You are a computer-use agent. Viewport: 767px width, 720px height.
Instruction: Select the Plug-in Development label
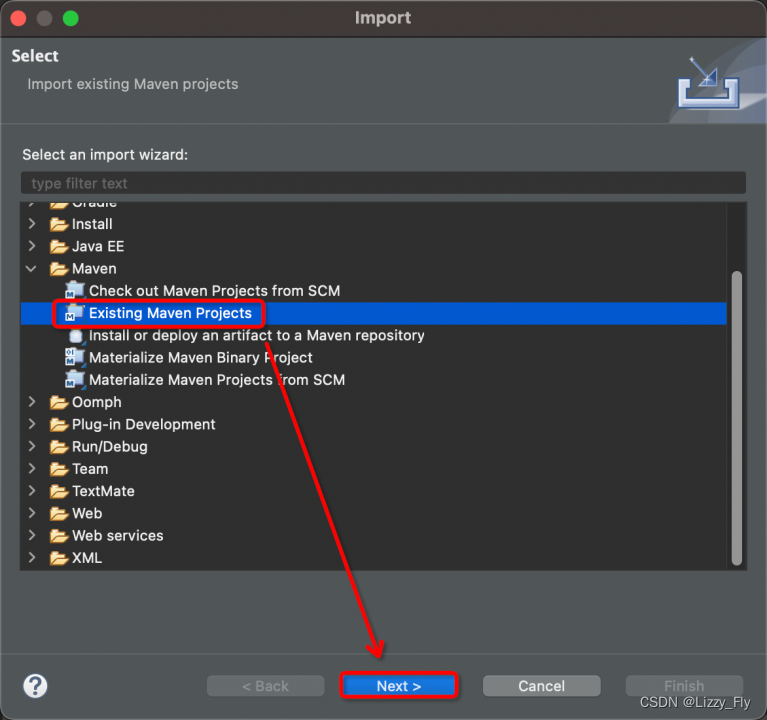coord(143,425)
